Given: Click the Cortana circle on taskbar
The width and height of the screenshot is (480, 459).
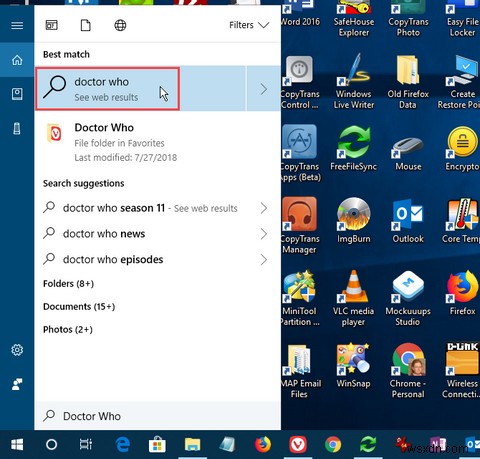Looking at the screenshot, I should point(51,444).
